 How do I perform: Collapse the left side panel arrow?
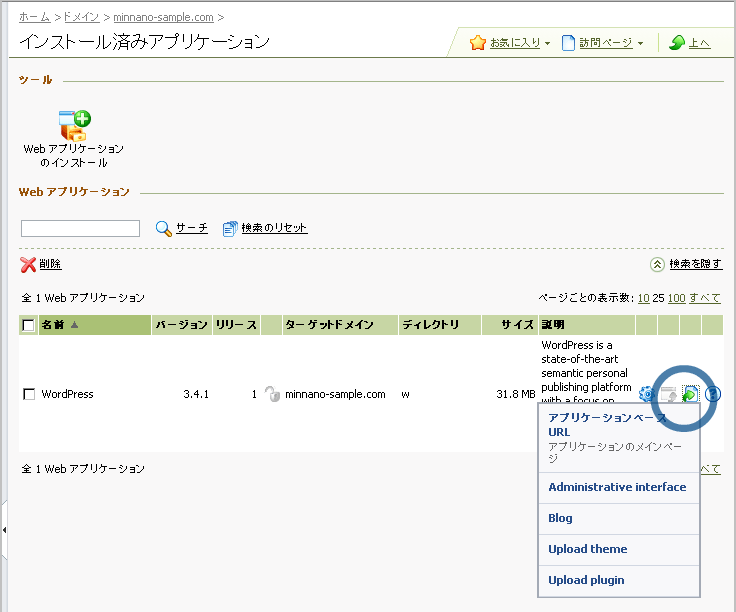point(4,530)
